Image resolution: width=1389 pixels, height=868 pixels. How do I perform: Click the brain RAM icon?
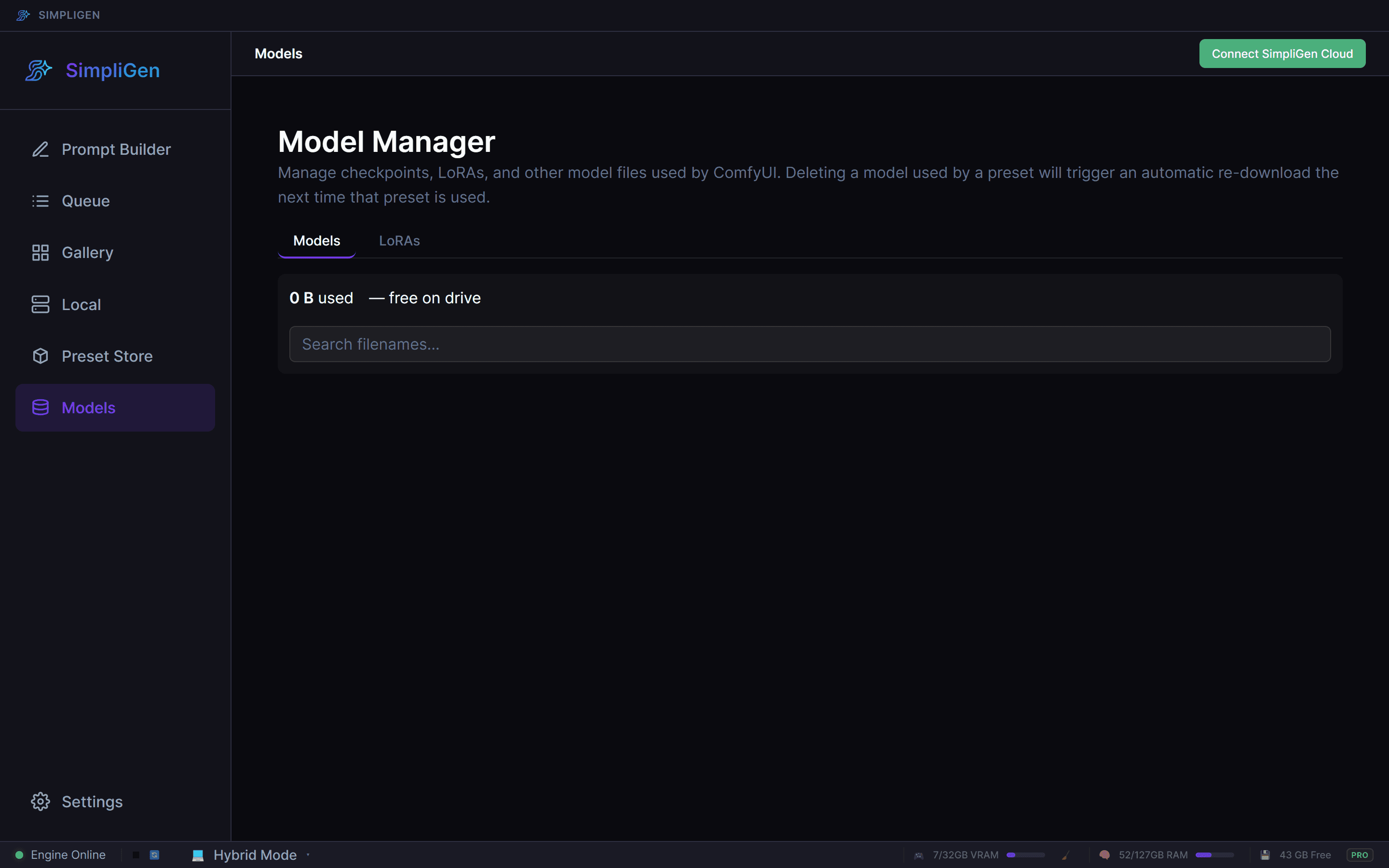tap(1104, 855)
